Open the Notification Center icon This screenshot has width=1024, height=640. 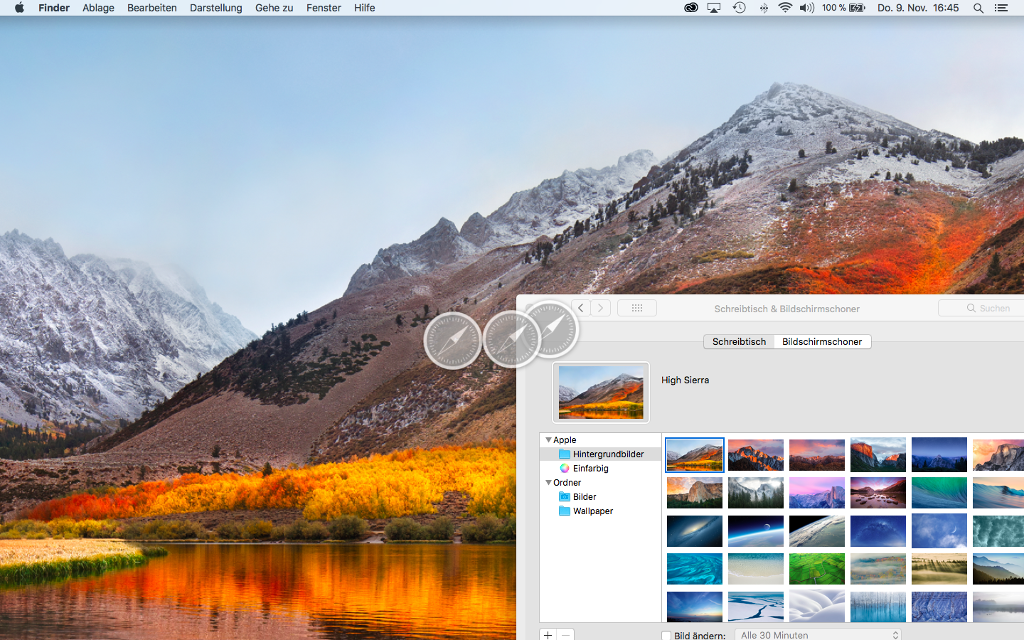(x=1000, y=8)
